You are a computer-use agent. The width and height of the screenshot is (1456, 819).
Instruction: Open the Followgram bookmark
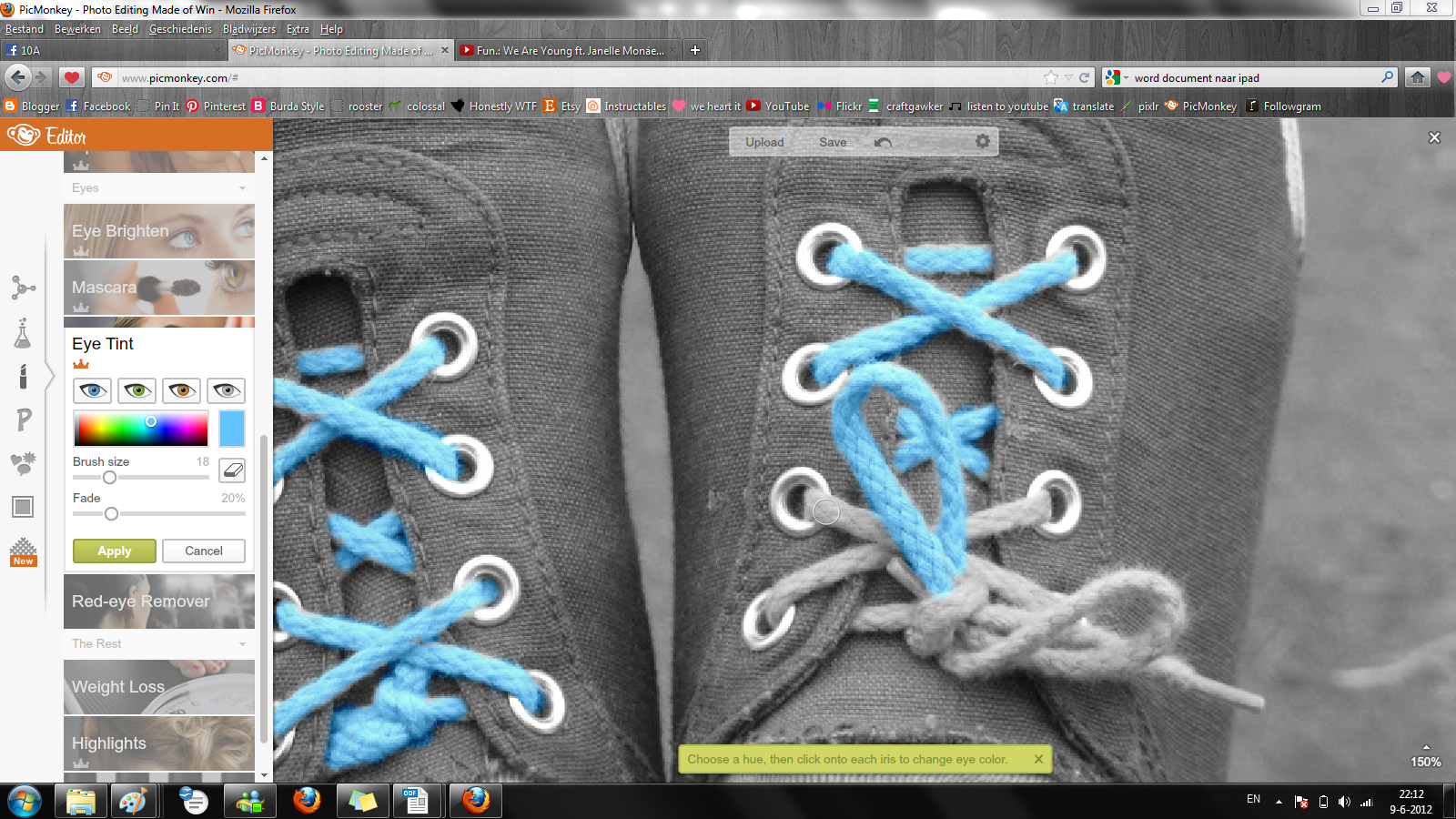tap(1283, 106)
